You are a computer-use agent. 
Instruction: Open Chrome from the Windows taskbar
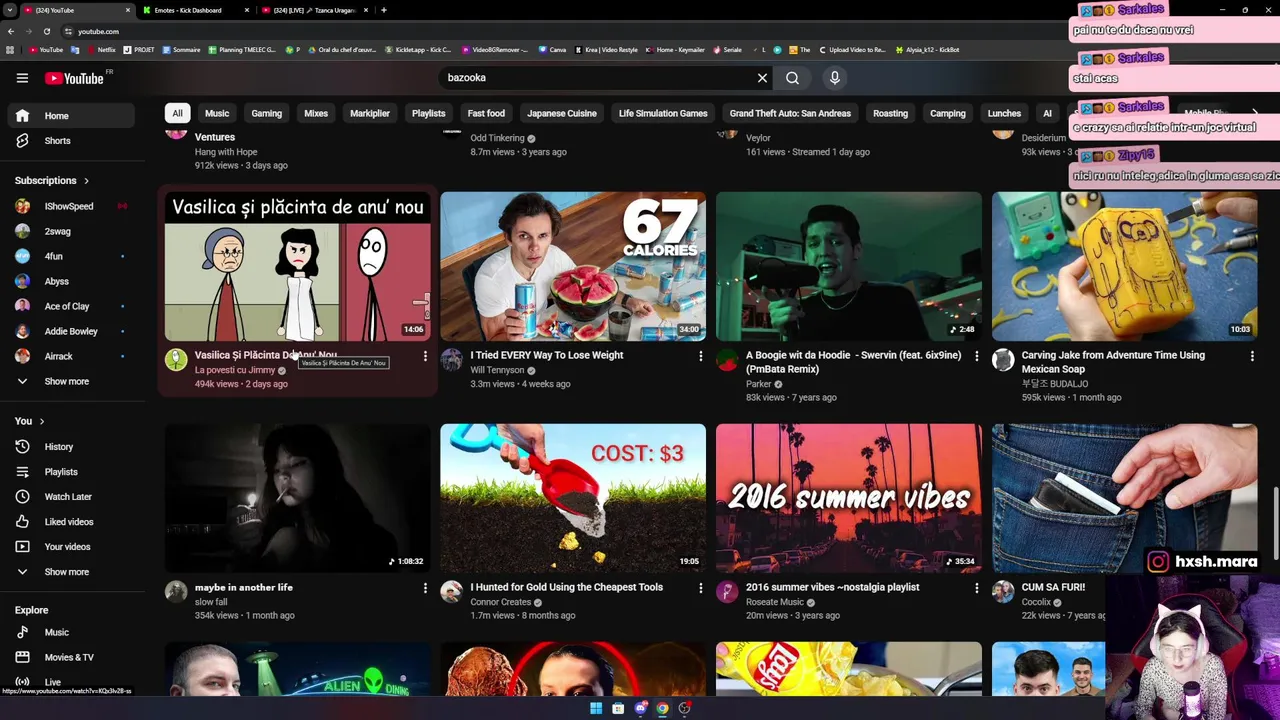click(662, 708)
